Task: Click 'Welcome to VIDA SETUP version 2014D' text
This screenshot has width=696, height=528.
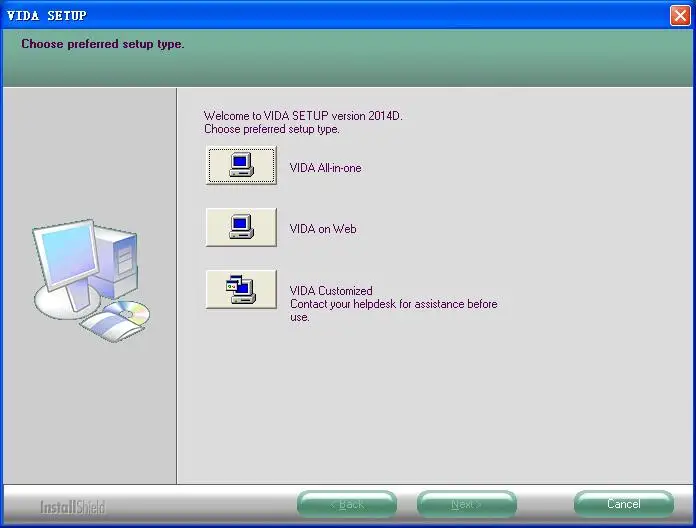Action: tap(303, 116)
